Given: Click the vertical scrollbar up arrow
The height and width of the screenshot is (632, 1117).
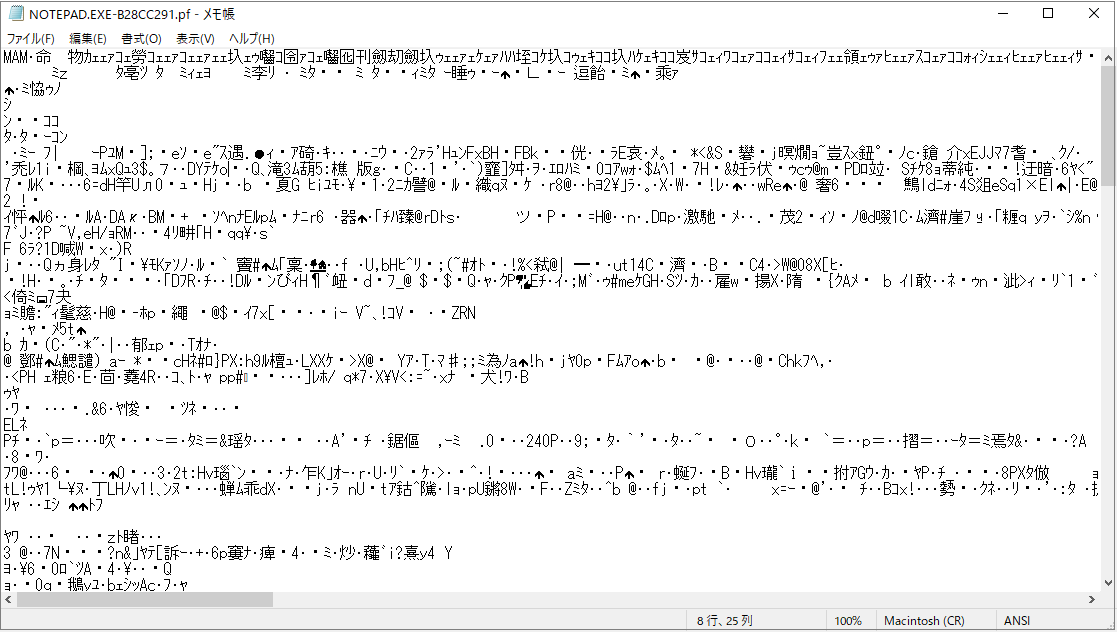Looking at the screenshot, I should click(x=1108, y=57).
